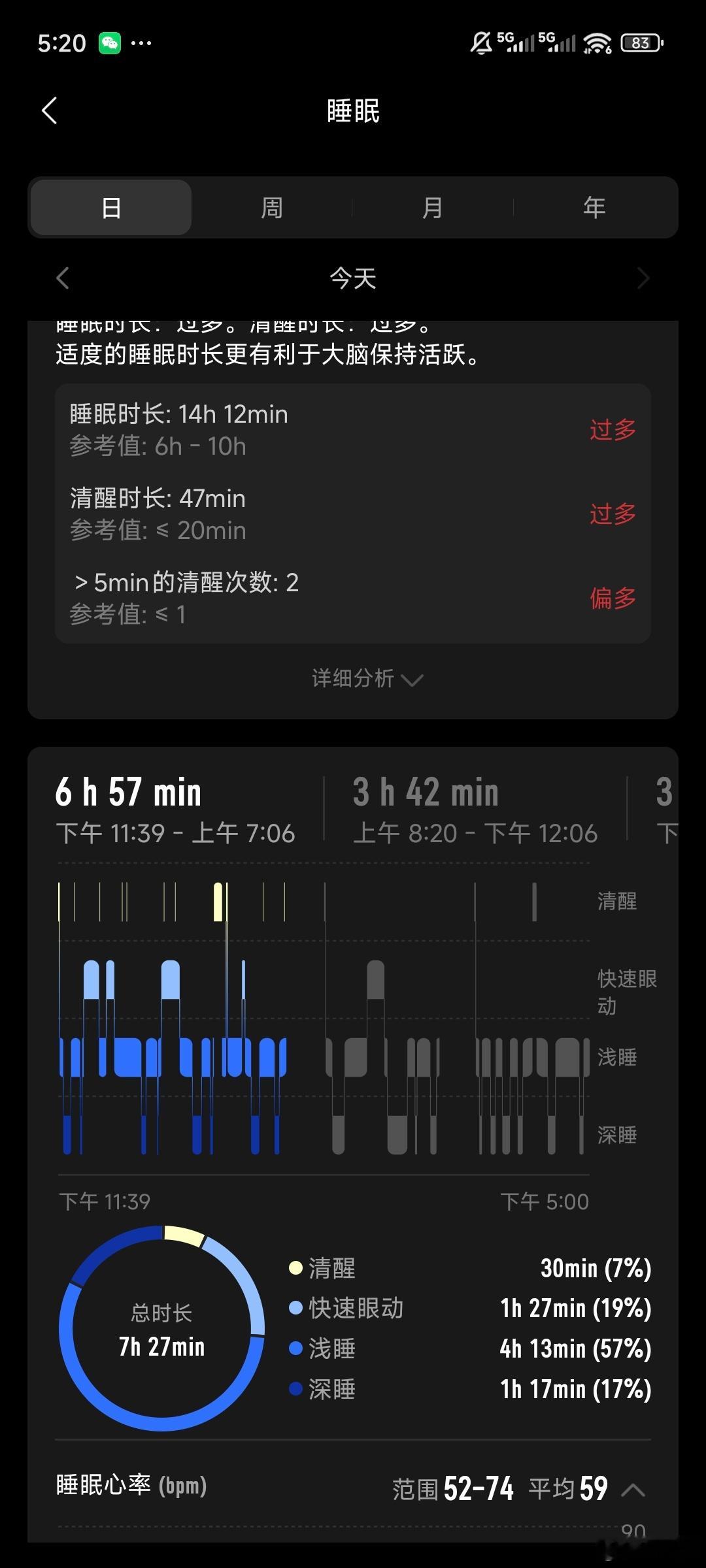Image resolution: width=706 pixels, height=1568 pixels.
Task: Tap the back arrow beside 睡眠 title
Action: 50,110
